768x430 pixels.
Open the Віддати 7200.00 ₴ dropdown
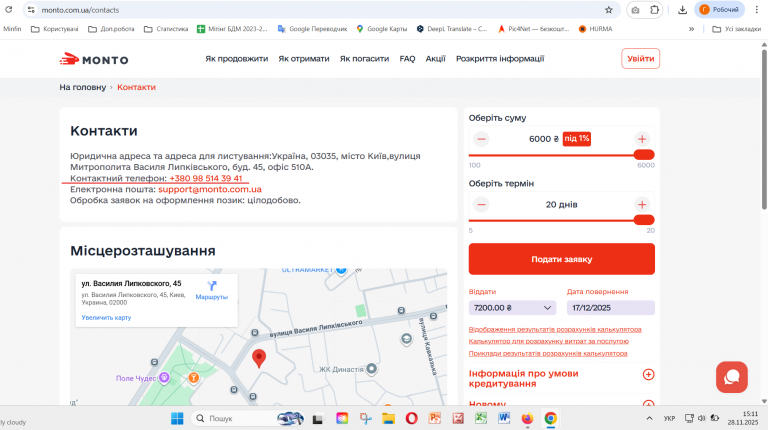[512, 308]
